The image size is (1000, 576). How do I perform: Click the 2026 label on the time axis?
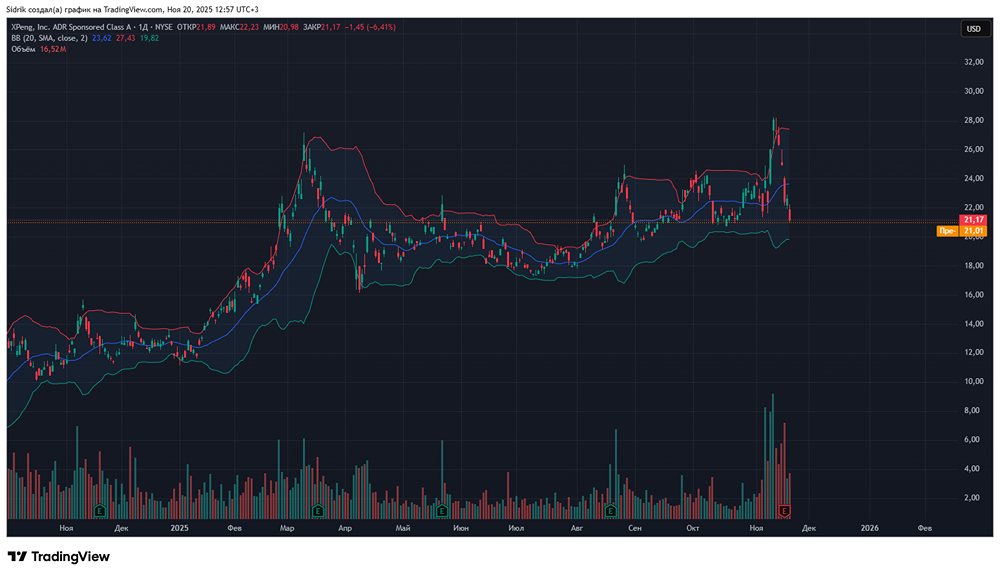click(869, 527)
